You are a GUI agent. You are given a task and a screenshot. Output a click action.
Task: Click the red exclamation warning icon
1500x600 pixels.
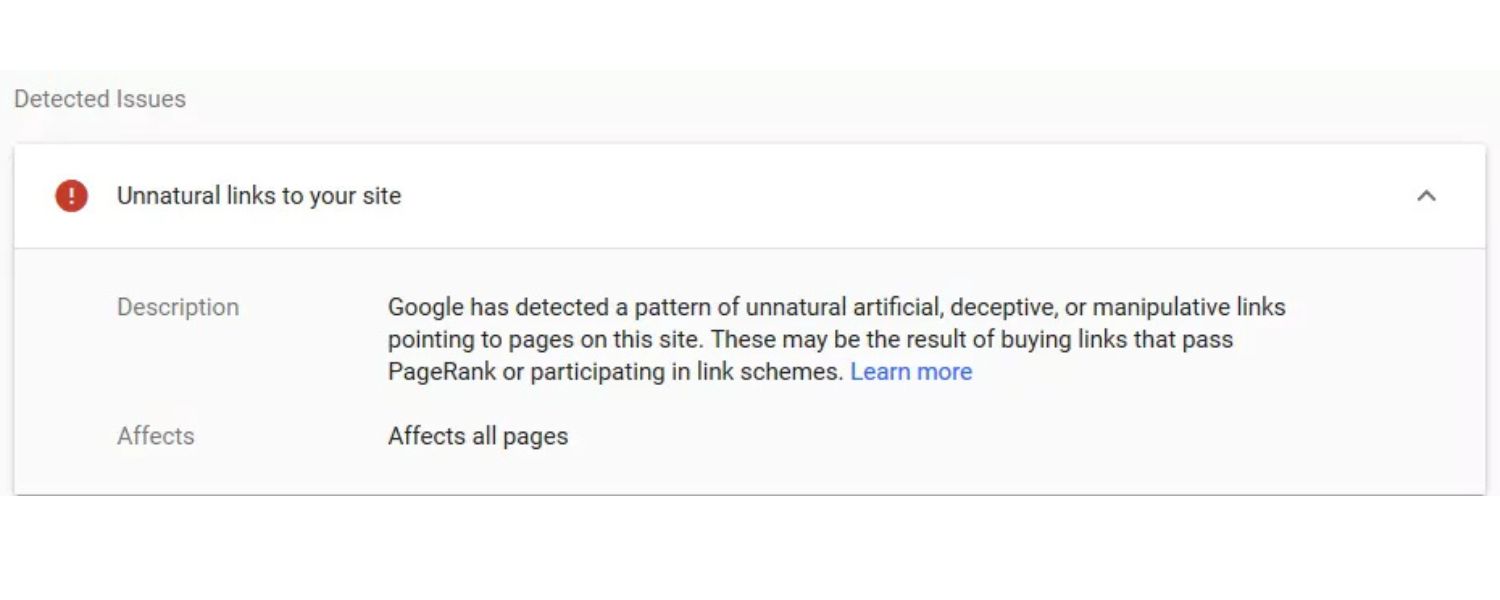pos(71,196)
